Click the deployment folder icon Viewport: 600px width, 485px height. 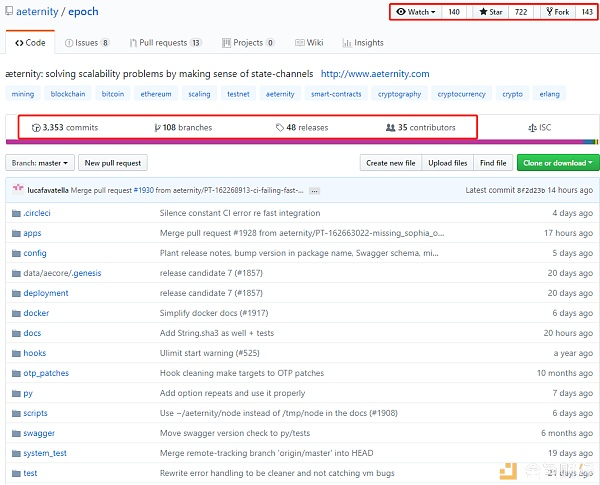(16, 293)
